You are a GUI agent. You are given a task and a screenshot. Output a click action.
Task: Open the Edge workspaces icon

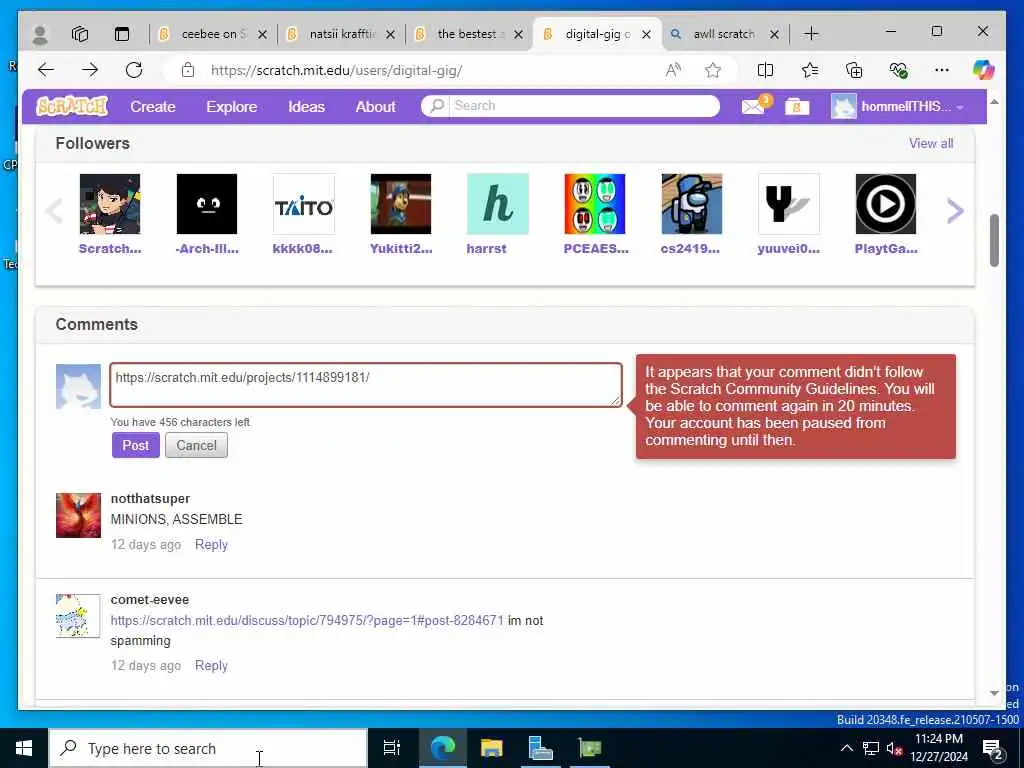click(x=80, y=34)
